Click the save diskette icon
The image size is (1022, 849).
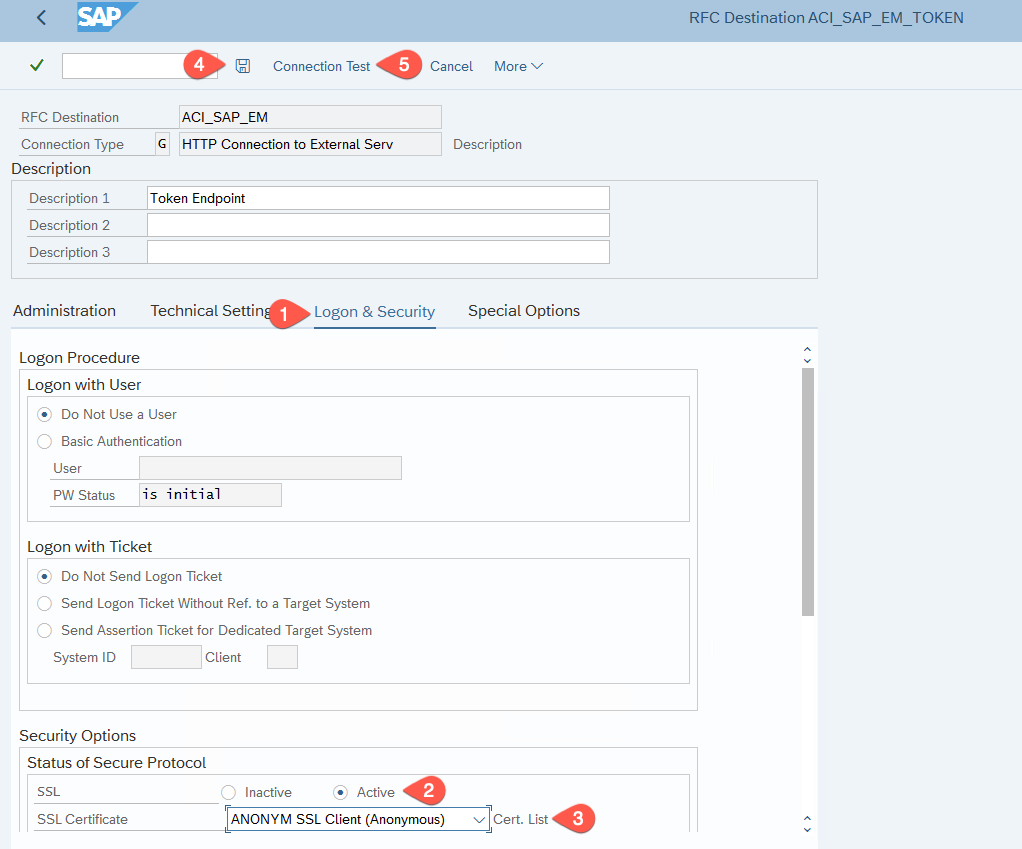[242, 66]
